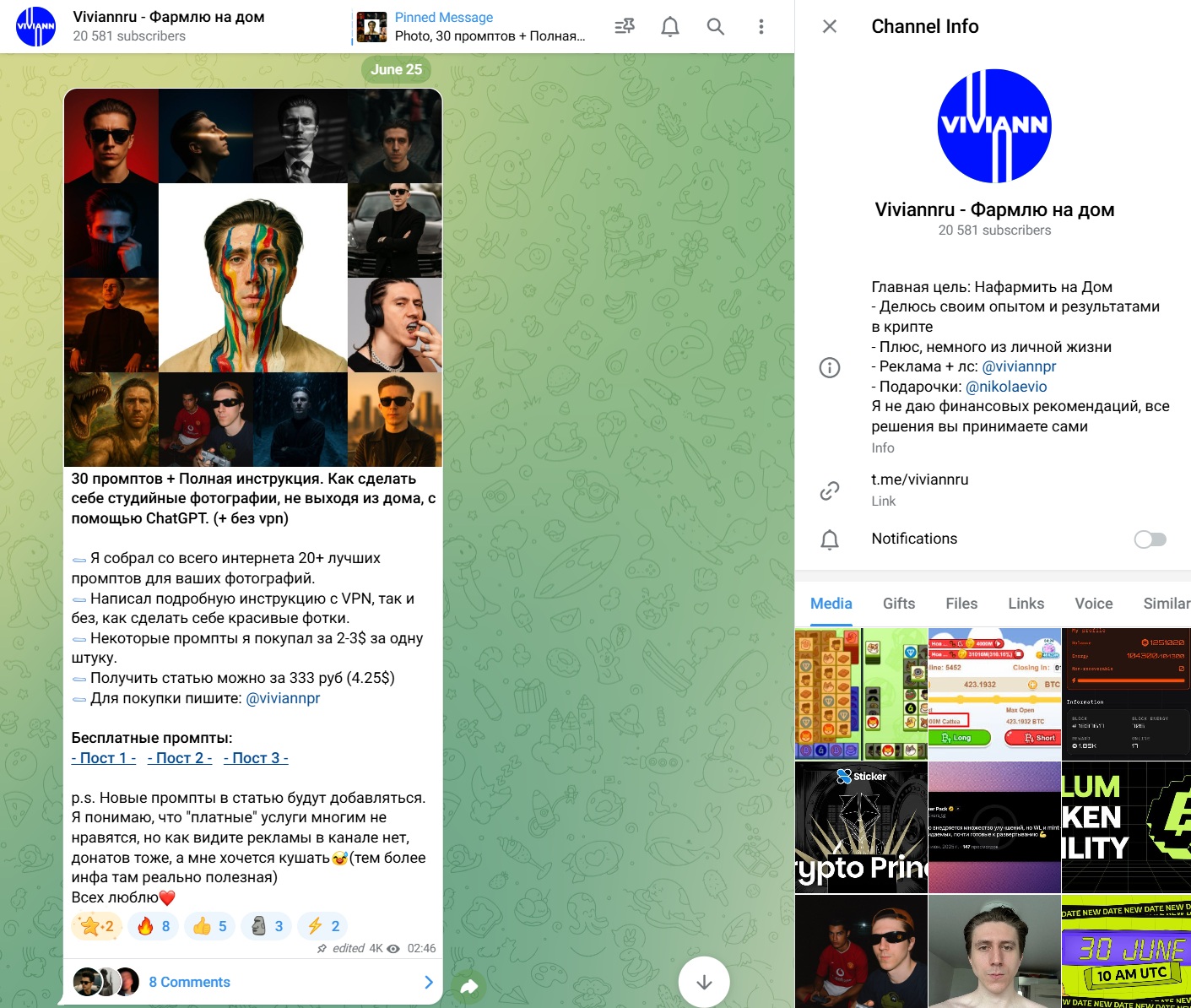Open the red jersey sunglasses media thumbnail
The height and width of the screenshot is (1008, 1191).
[x=861, y=951]
